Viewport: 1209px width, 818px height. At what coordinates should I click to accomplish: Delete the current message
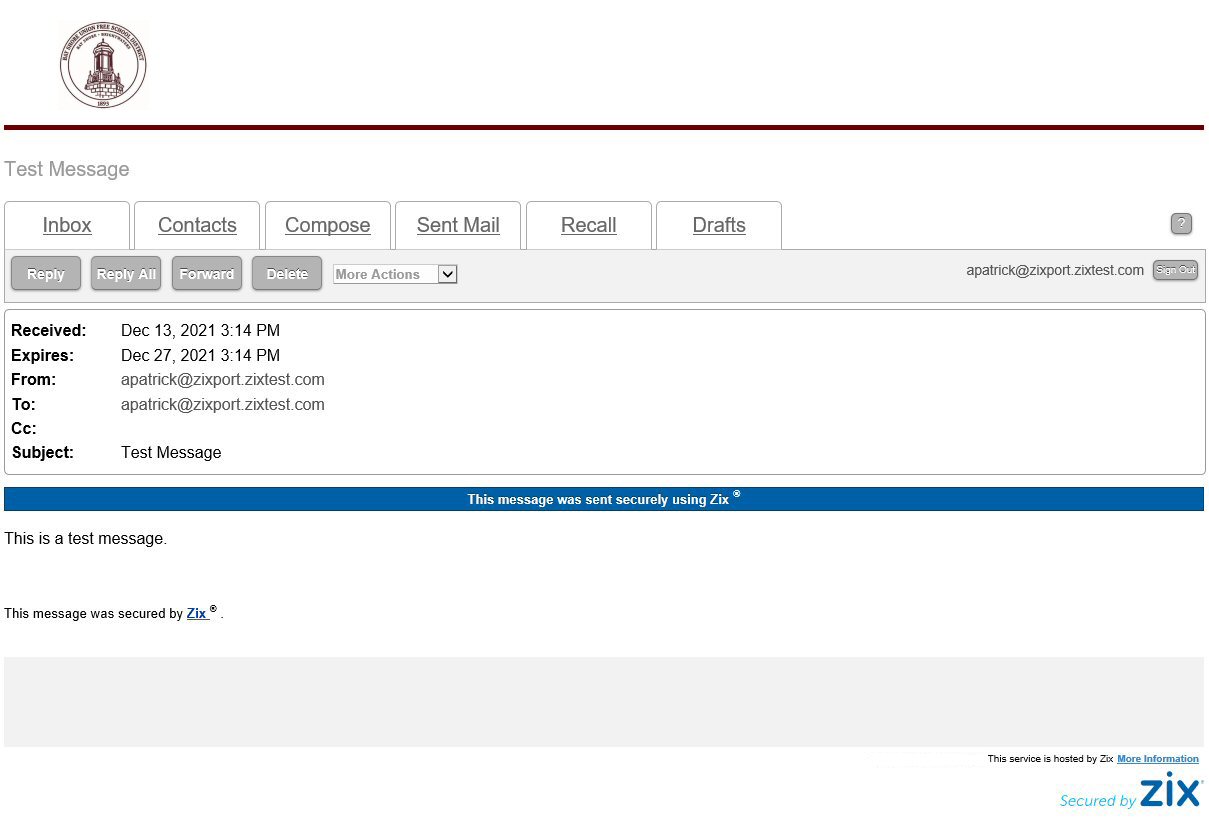pos(287,274)
